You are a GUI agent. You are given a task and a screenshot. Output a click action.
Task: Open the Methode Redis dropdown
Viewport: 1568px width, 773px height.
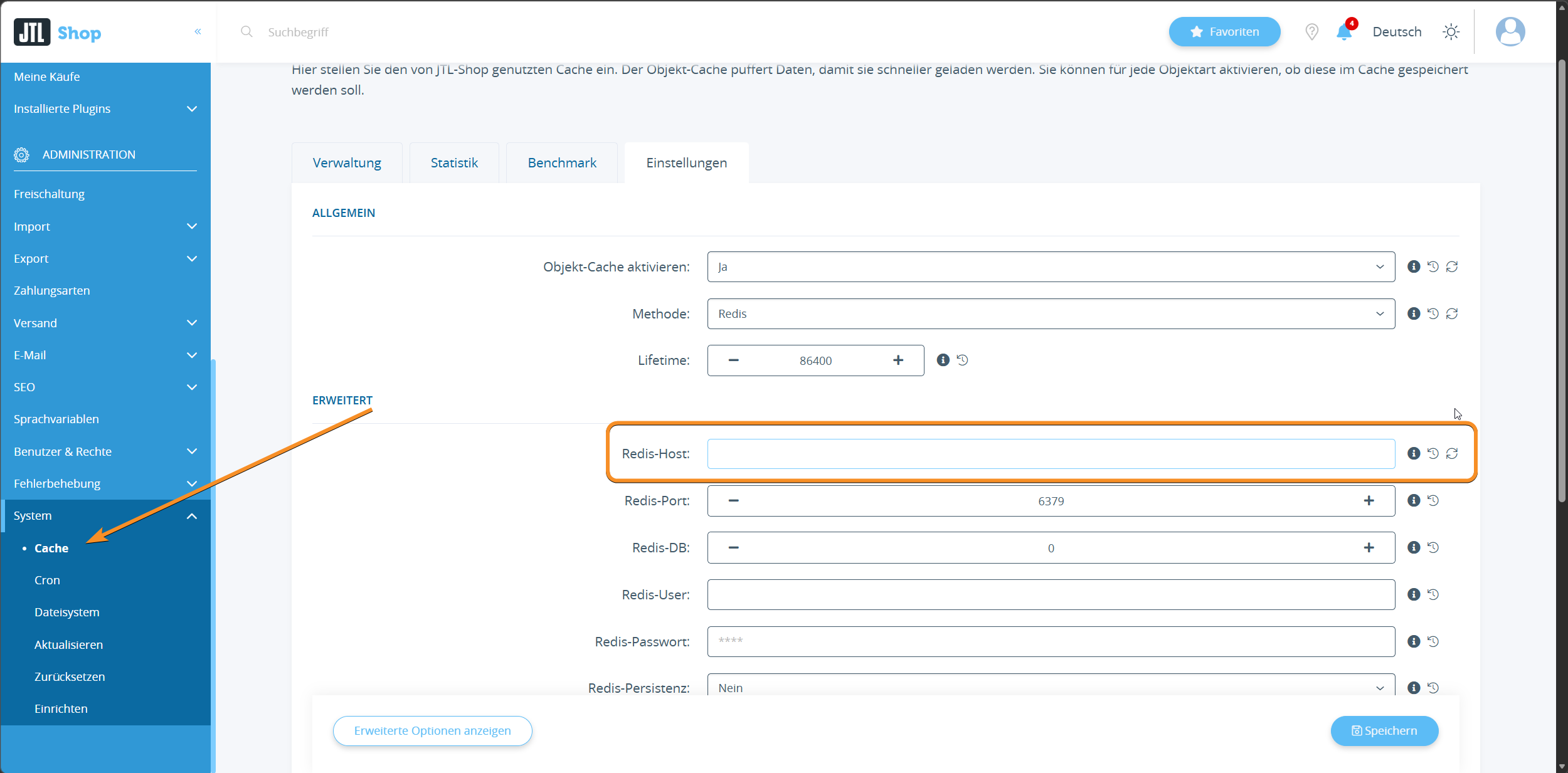point(1051,314)
